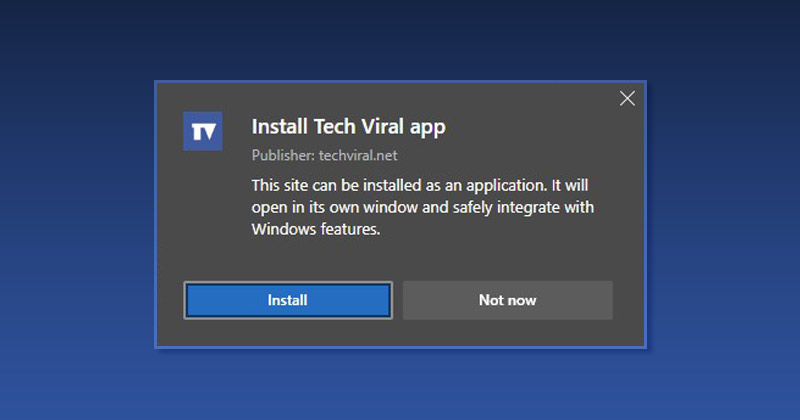Close the install dialog with the X
The height and width of the screenshot is (420, 800).
[627, 98]
